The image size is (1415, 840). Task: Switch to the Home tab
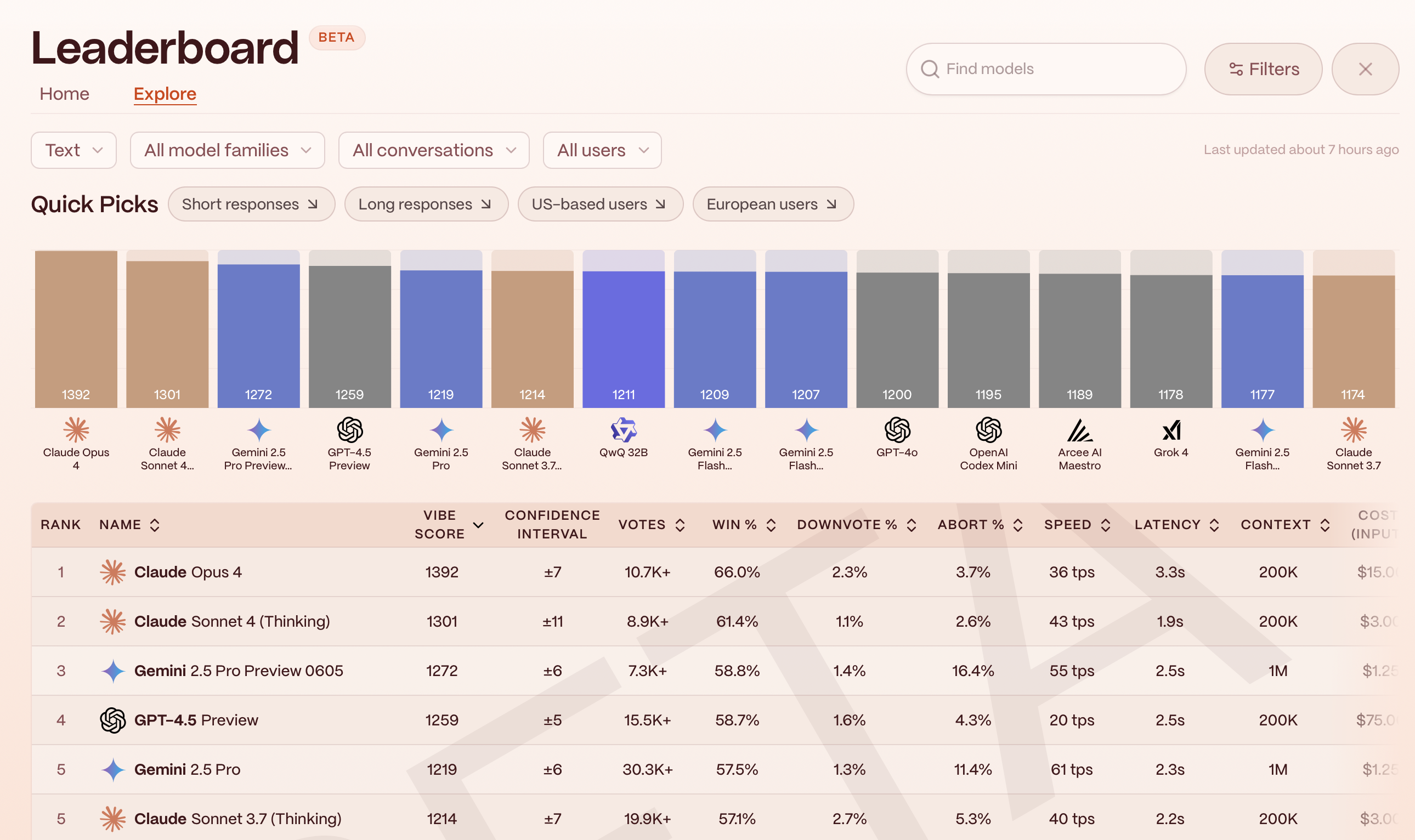65,94
